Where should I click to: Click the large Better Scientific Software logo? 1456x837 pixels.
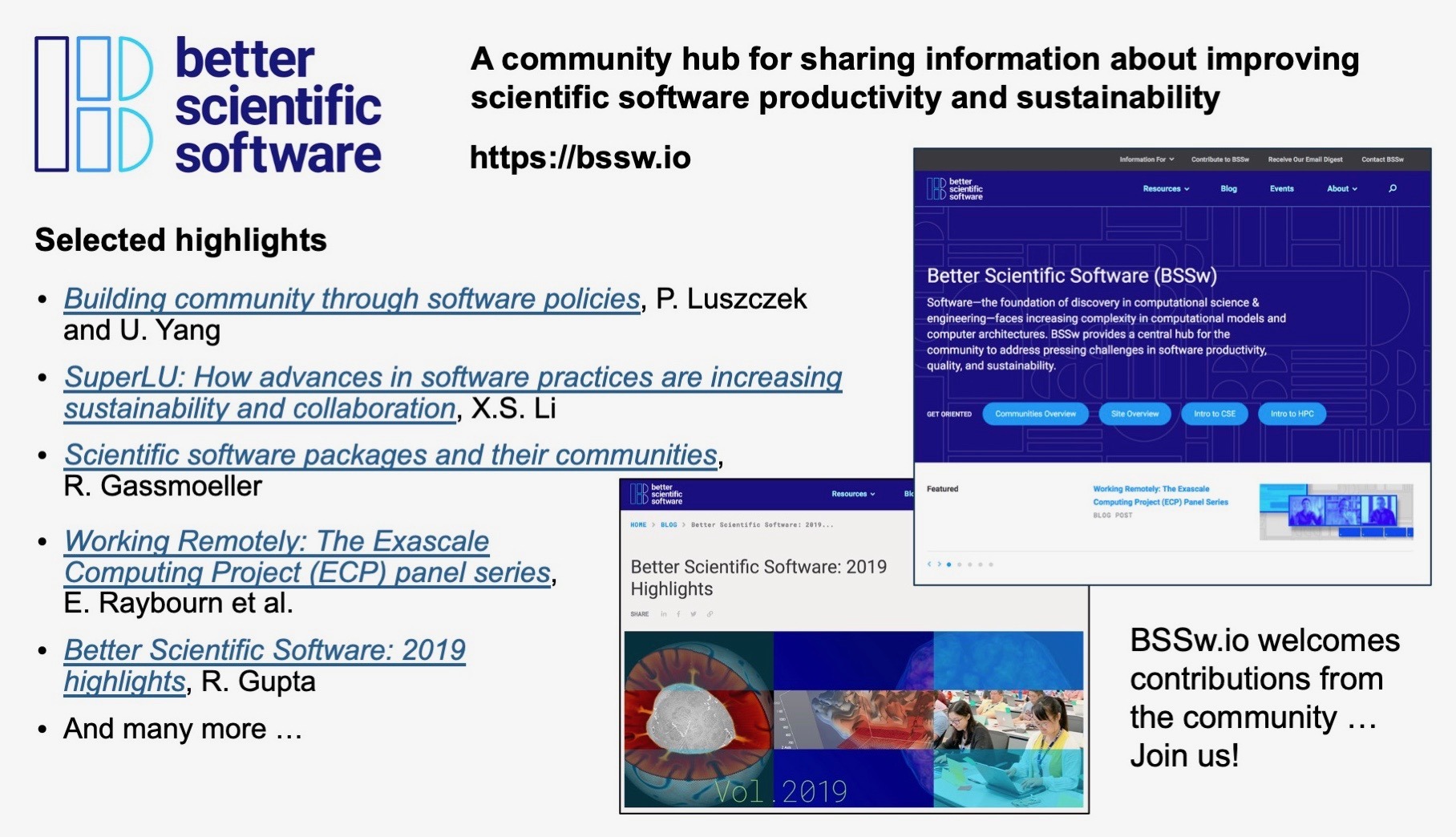(x=208, y=104)
